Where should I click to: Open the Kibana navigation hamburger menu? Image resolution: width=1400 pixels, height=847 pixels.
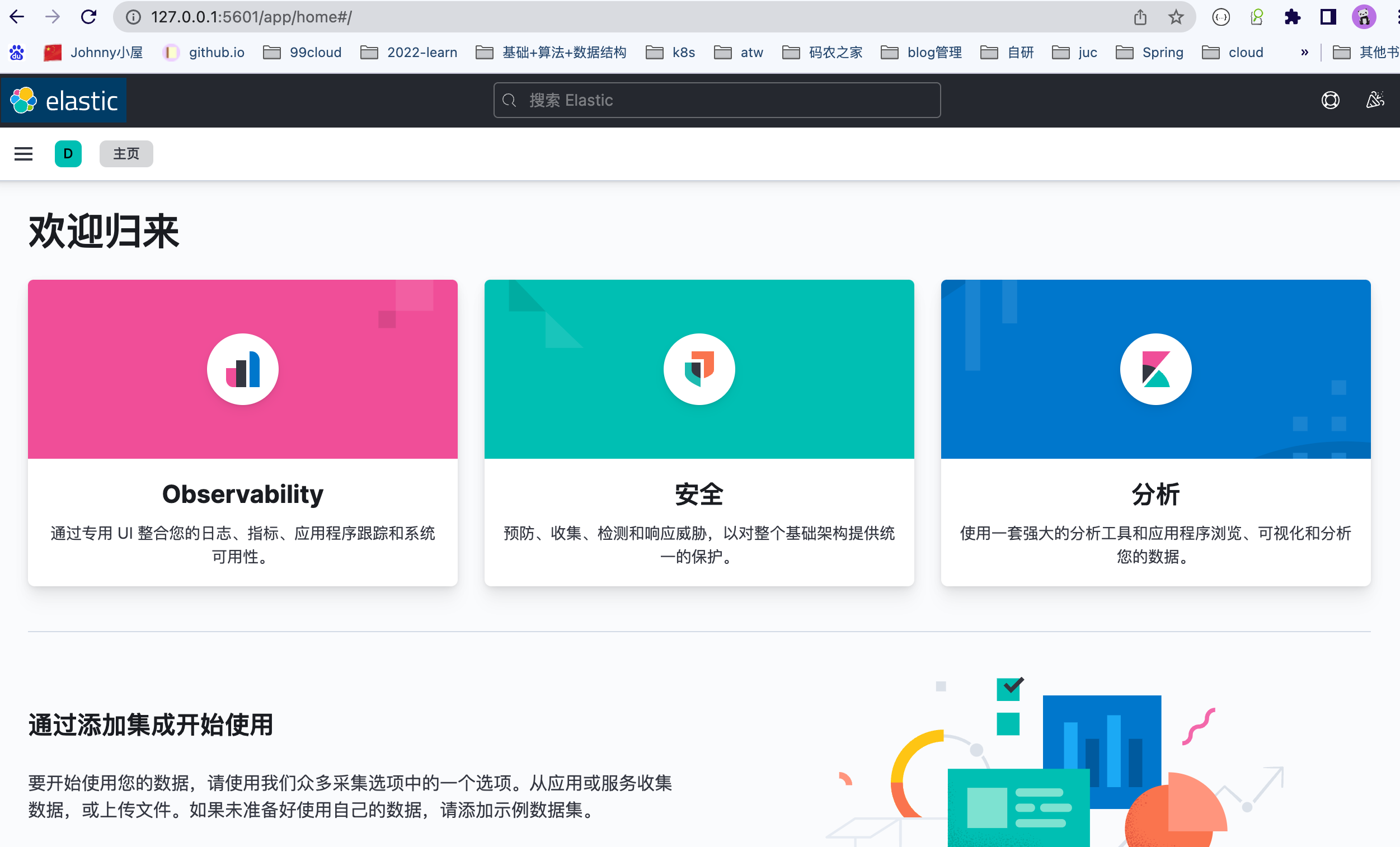(x=23, y=153)
